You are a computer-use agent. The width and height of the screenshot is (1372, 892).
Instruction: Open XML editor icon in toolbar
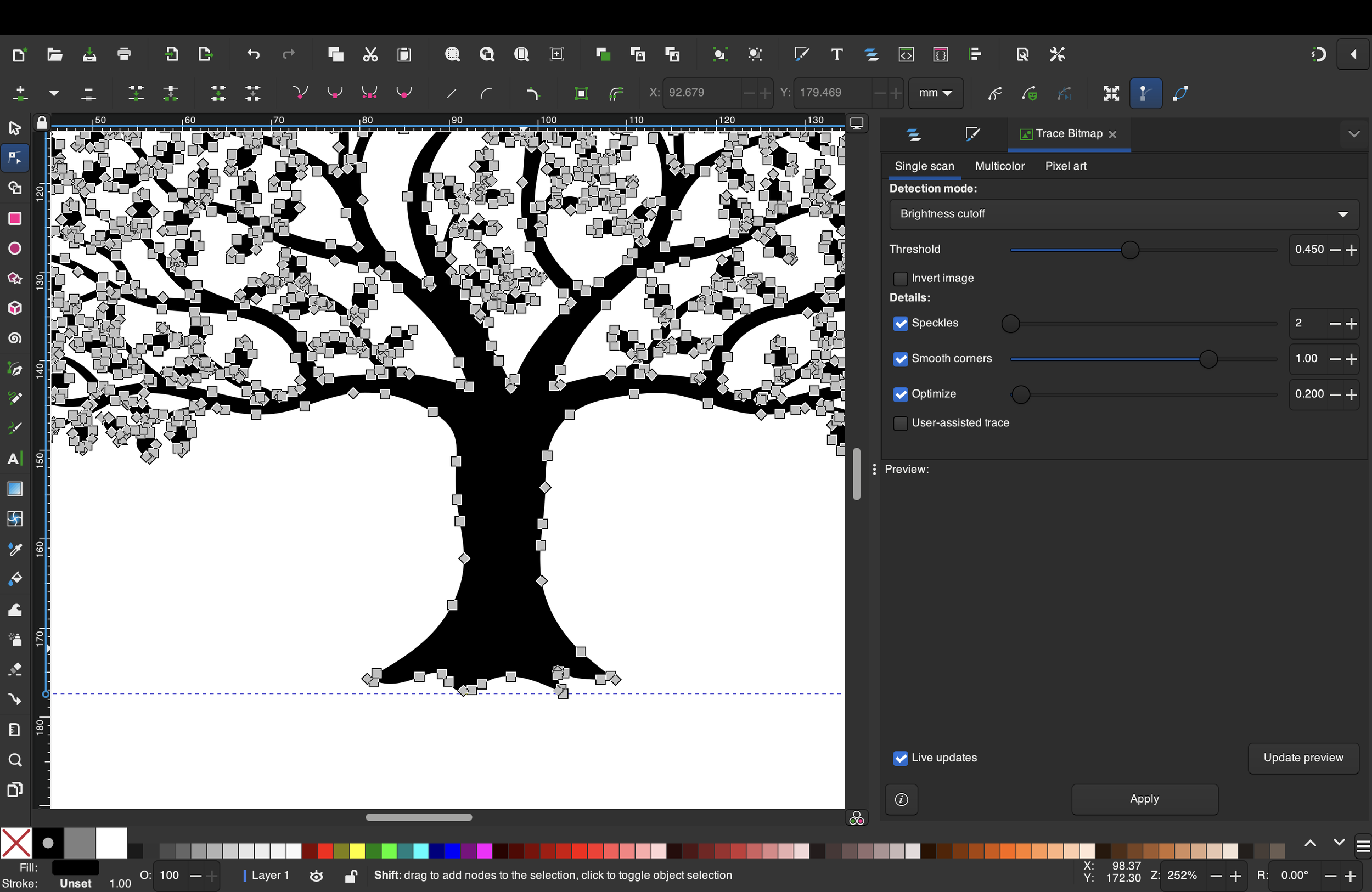906,54
